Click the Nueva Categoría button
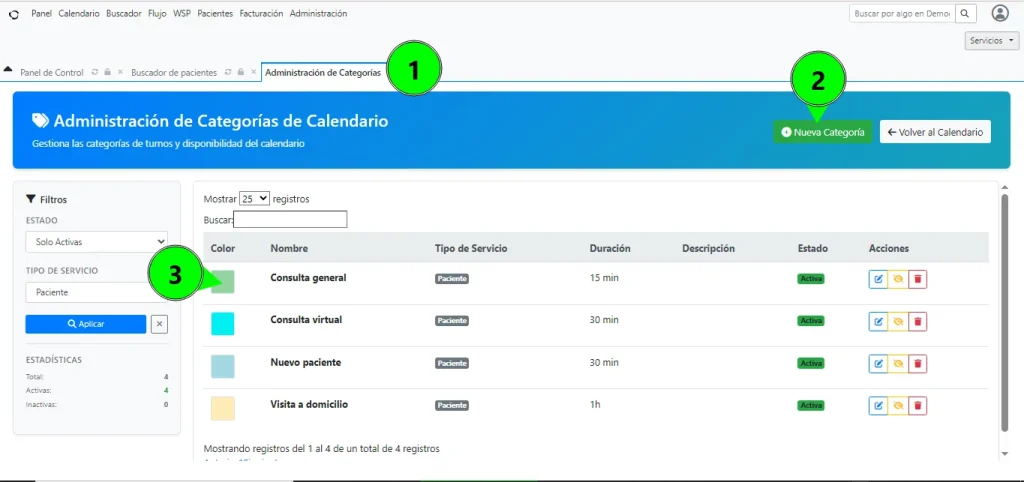1024x482 pixels. (x=823, y=132)
